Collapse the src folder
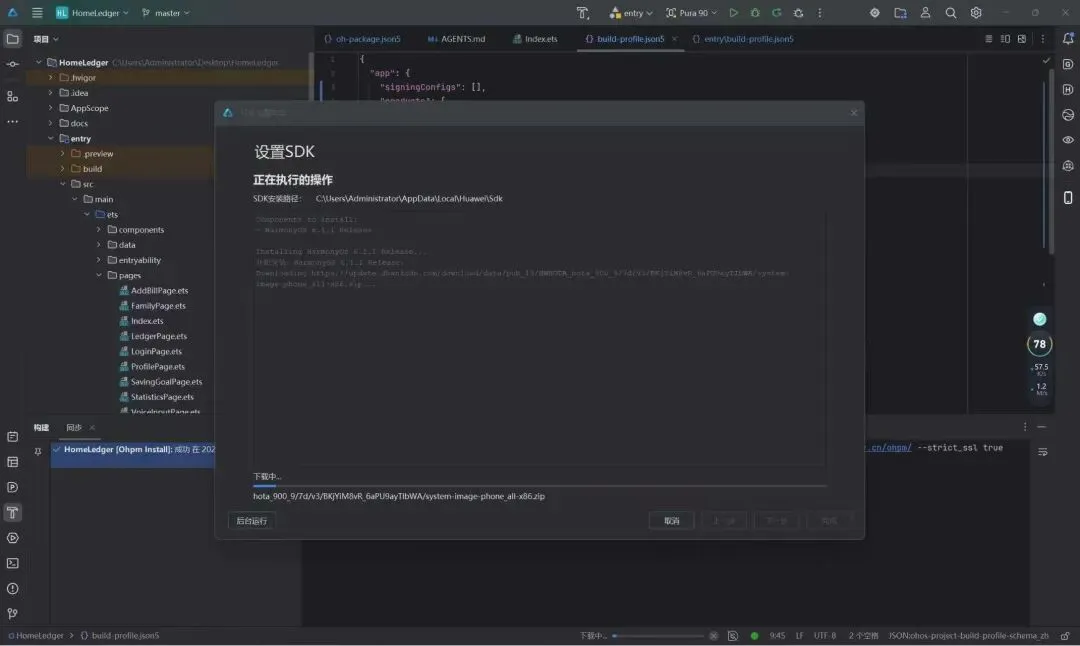This screenshot has height=646, width=1080. coord(63,184)
